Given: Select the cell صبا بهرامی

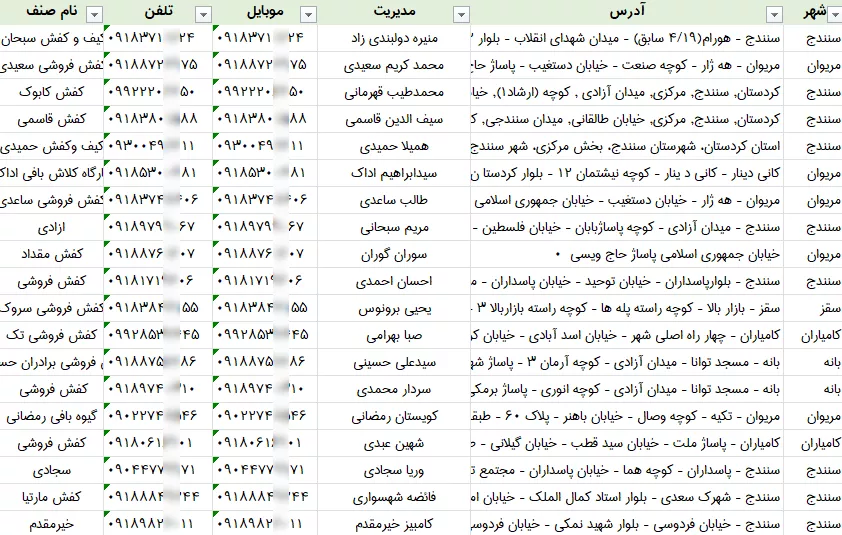Looking at the screenshot, I should pyautogui.click(x=394, y=335).
